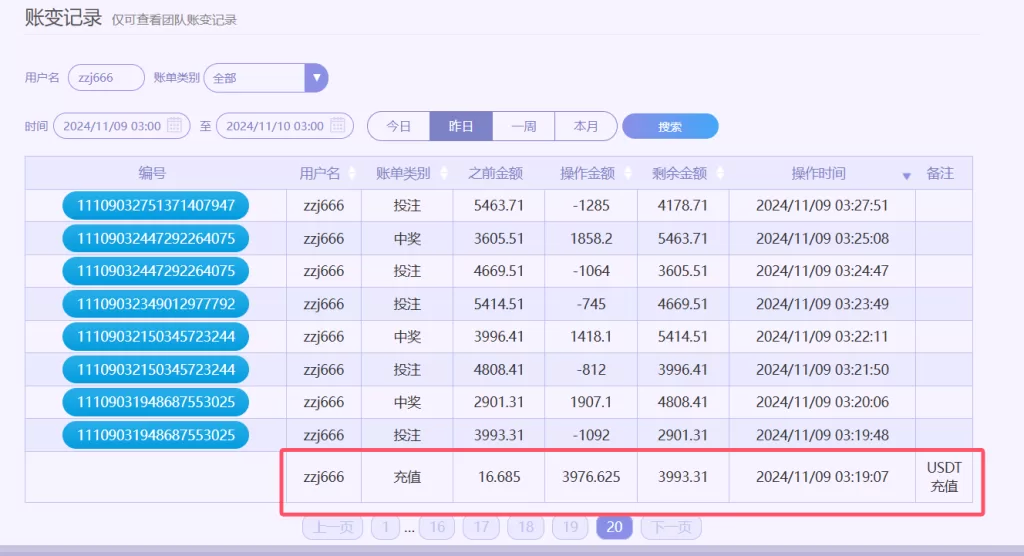The height and width of the screenshot is (556, 1024).
Task: Go to 上一页 previous page
Action: click(333, 527)
